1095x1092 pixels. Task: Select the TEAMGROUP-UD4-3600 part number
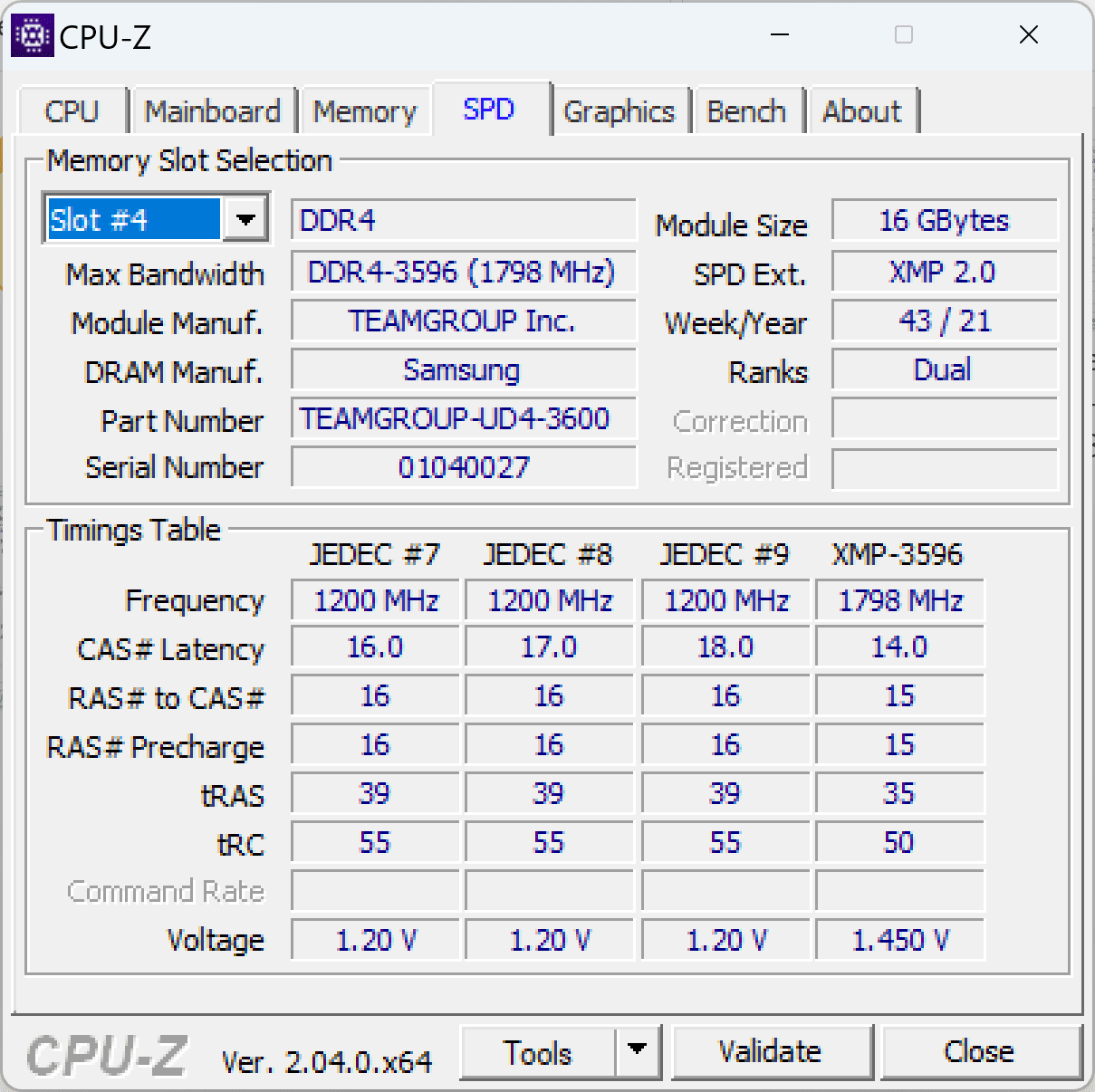(464, 418)
